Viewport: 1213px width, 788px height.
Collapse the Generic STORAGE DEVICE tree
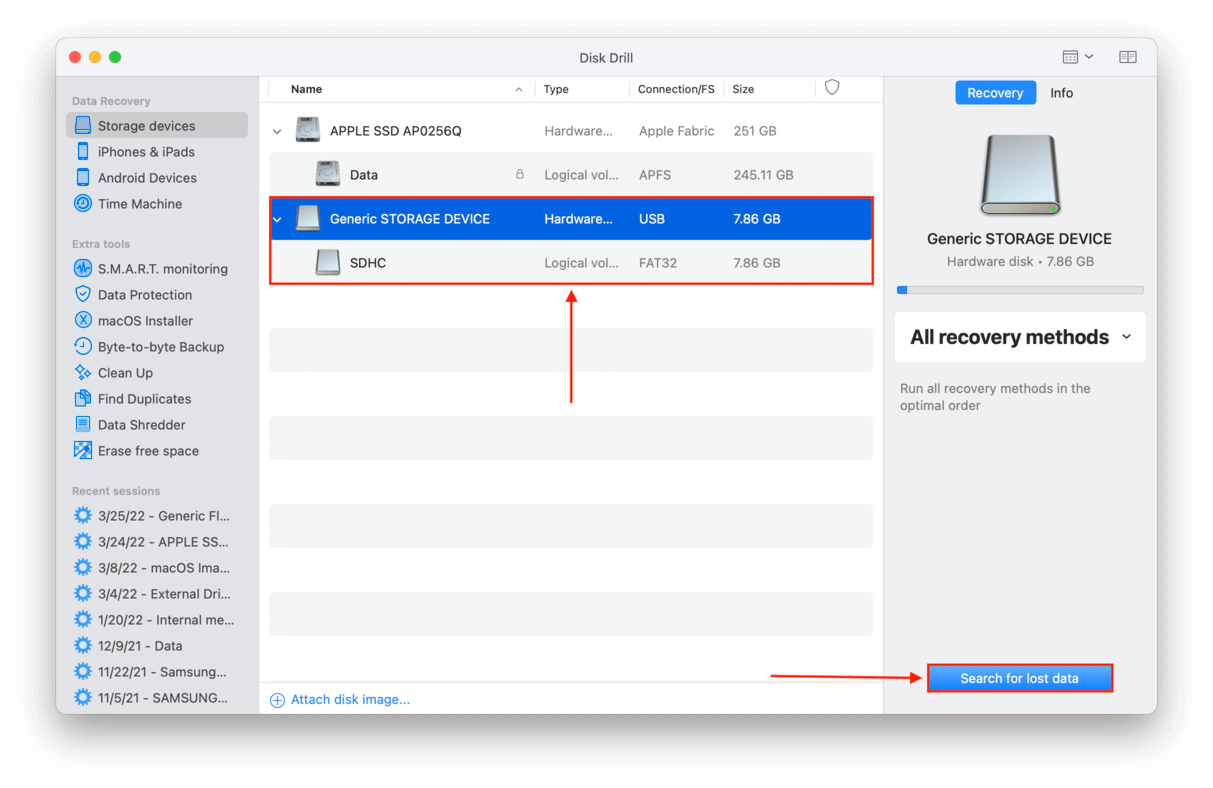click(x=277, y=219)
